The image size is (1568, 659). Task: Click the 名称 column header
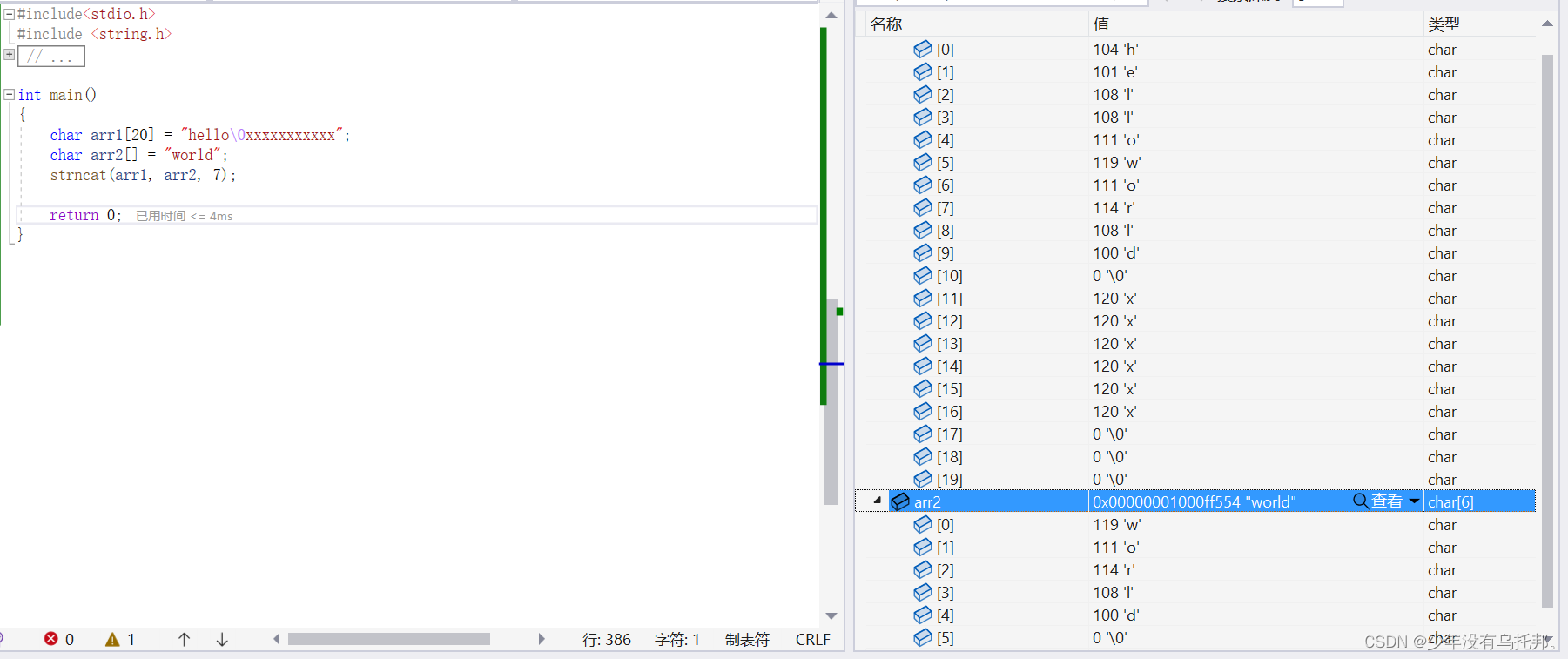[x=886, y=24]
